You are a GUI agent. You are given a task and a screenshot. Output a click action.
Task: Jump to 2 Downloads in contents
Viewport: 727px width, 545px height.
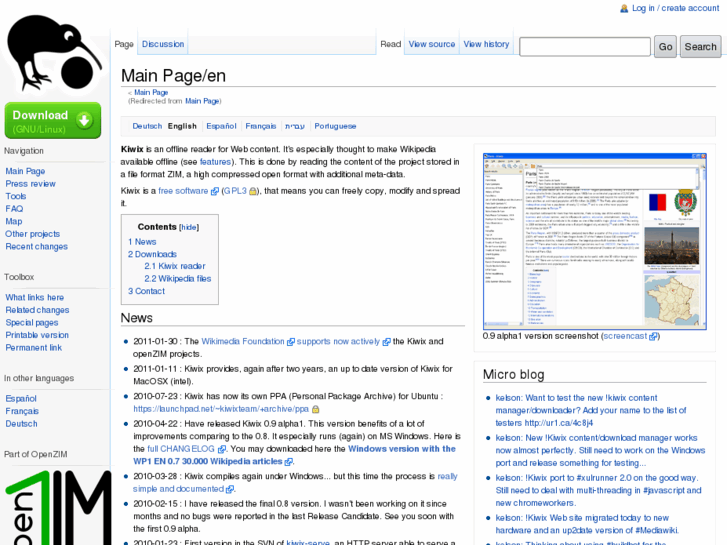point(152,254)
